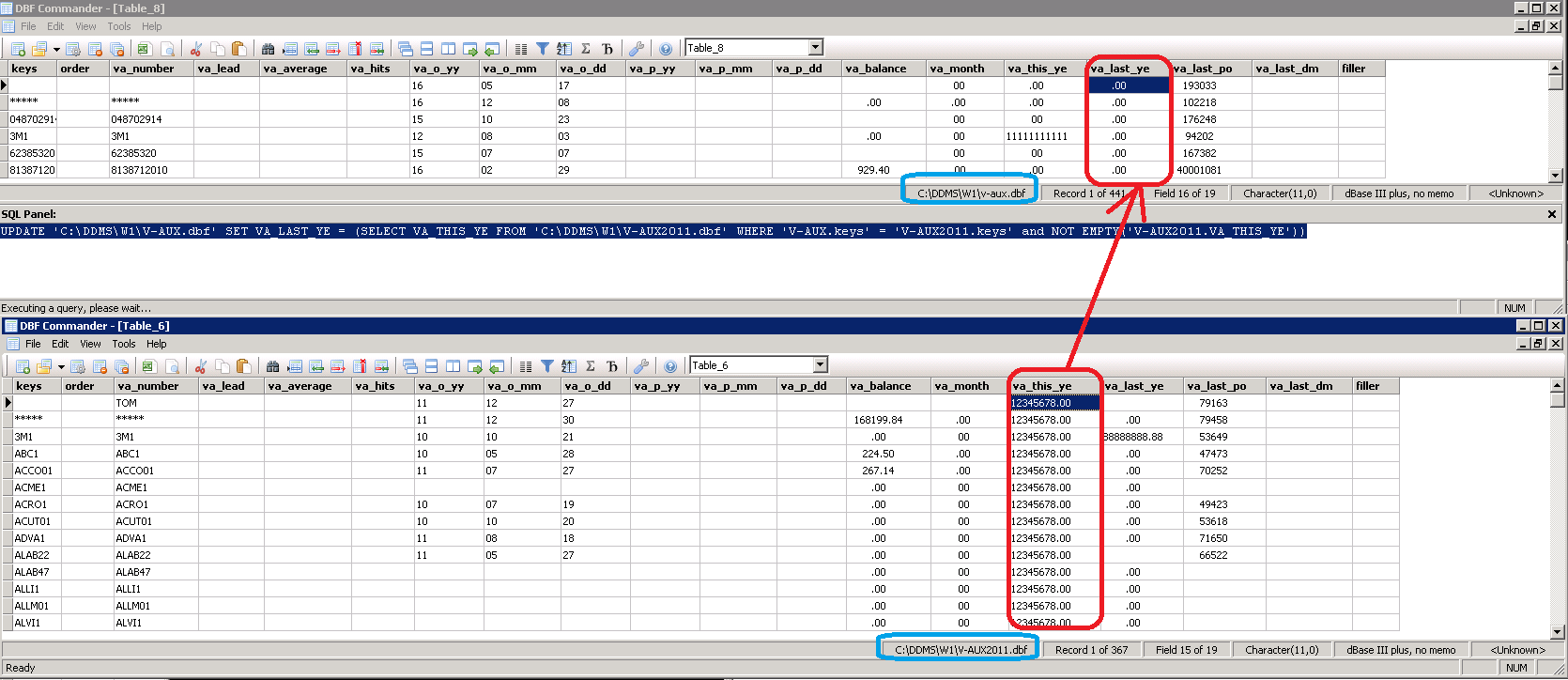Select ALVI1 in Table_6 keys column

pos(38,623)
